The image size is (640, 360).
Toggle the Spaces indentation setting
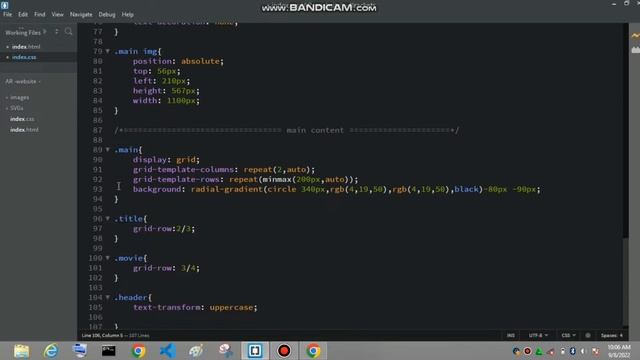click(x=611, y=336)
